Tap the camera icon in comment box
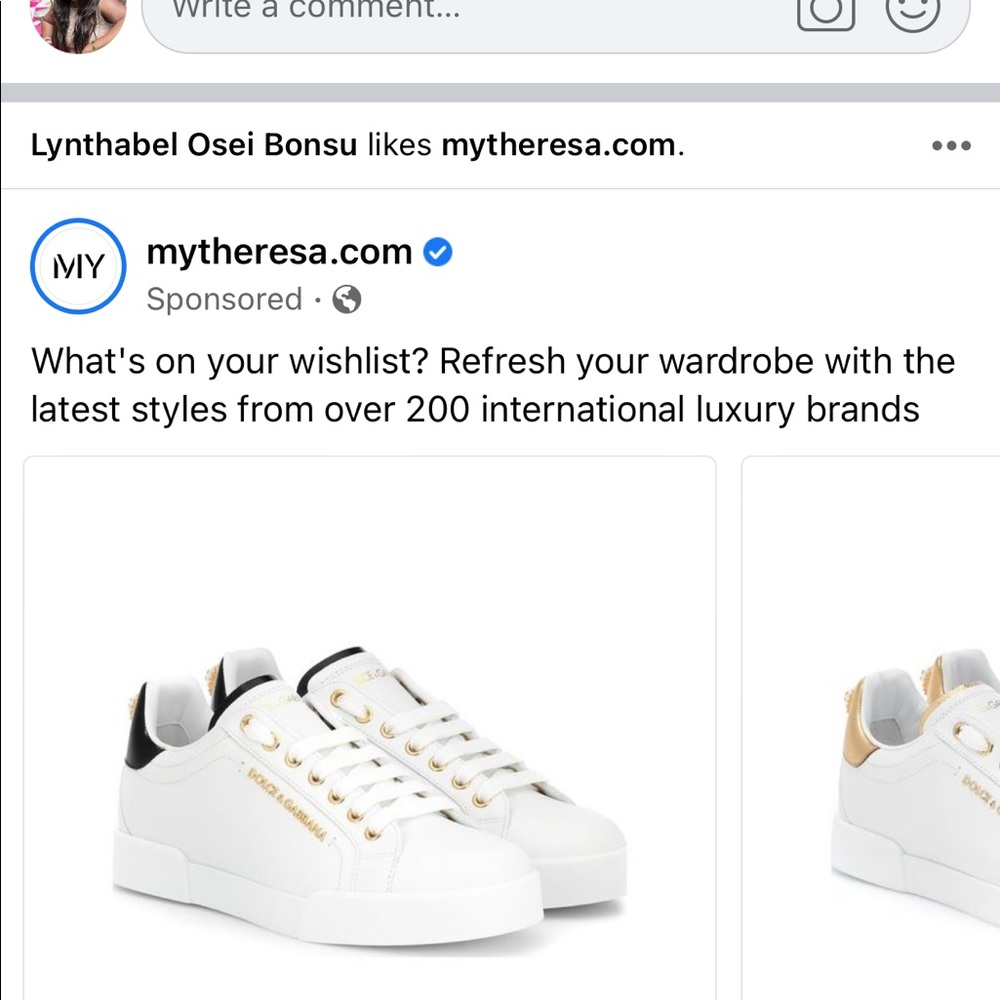Viewport: 1000px width, 1000px height. click(x=825, y=12)
